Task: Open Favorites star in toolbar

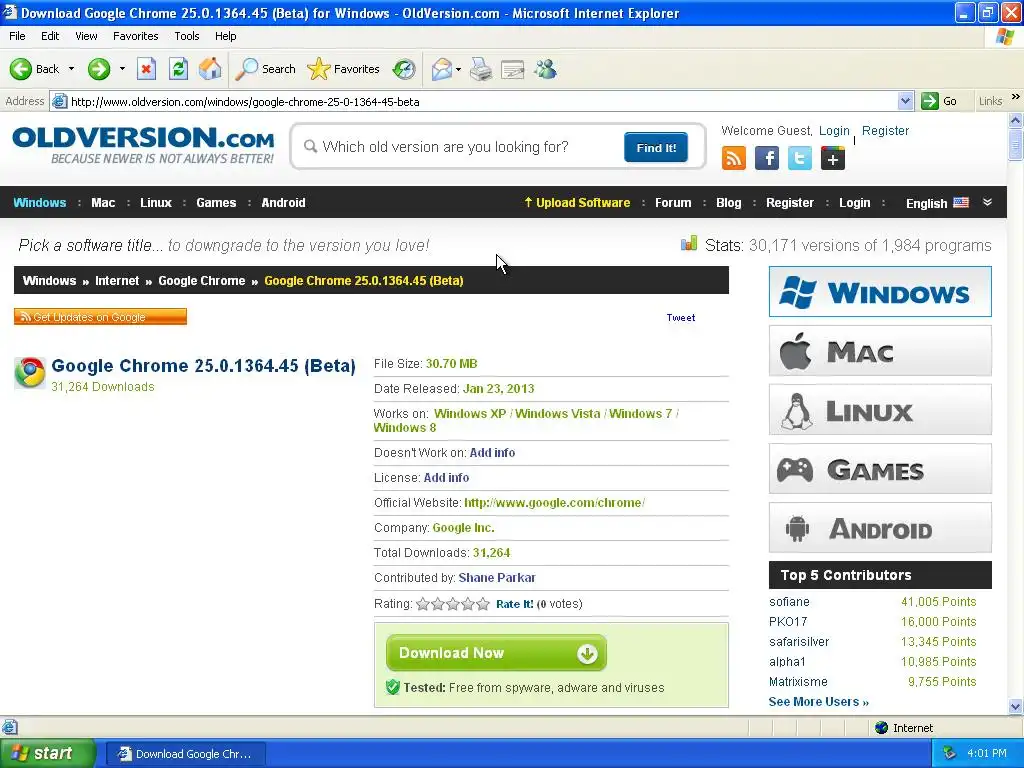Action: (344, 69)
